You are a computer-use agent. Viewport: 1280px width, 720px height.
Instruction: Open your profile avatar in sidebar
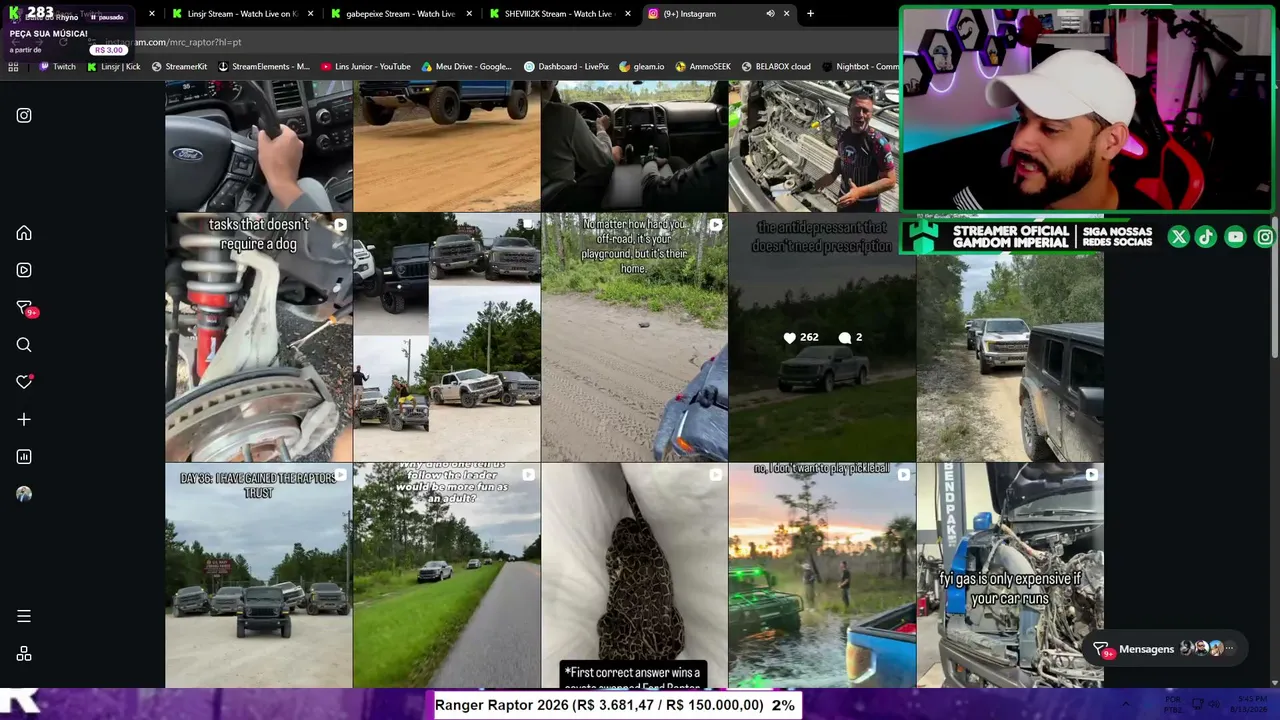click(24, 494)
